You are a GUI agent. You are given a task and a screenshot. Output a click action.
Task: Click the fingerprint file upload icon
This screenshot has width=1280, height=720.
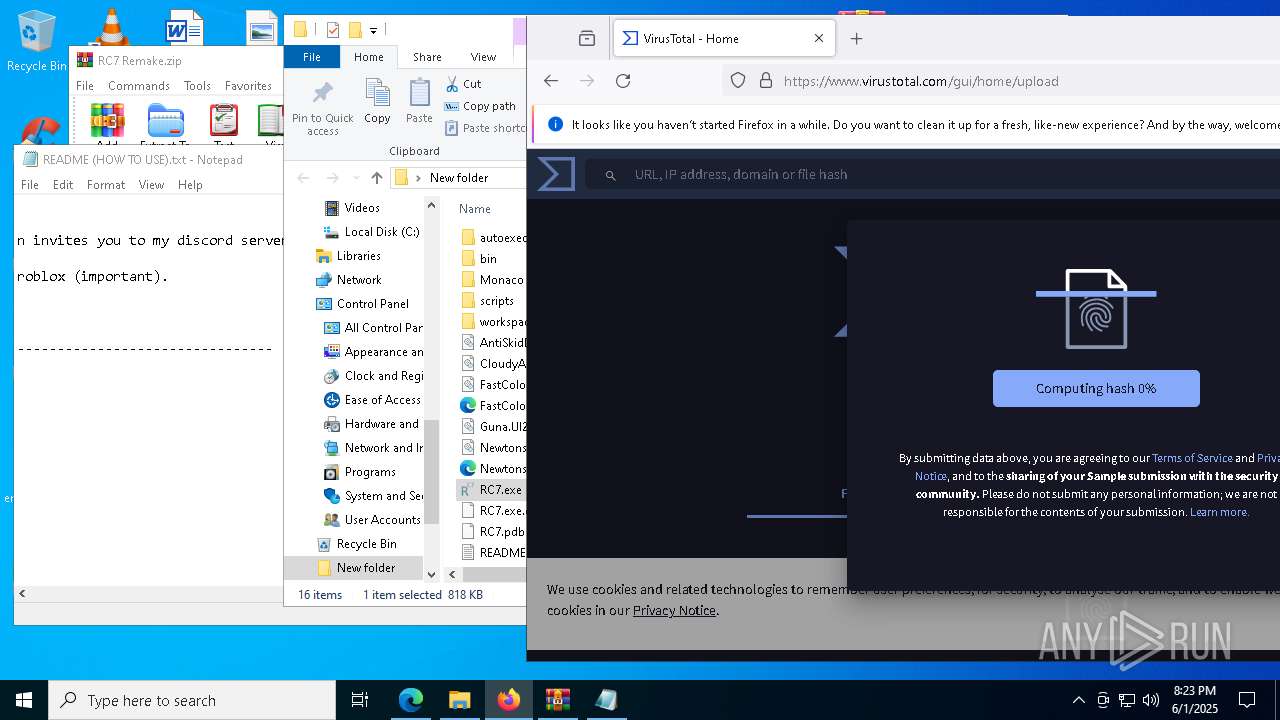click(x=1096, y=309)
